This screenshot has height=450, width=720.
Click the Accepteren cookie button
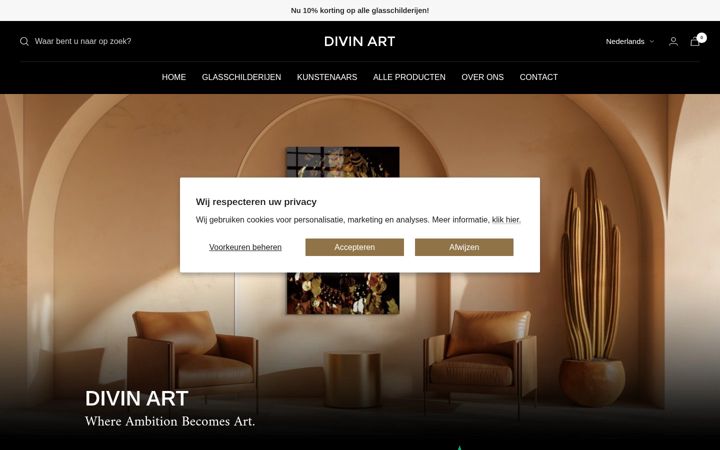click(354, 247)
